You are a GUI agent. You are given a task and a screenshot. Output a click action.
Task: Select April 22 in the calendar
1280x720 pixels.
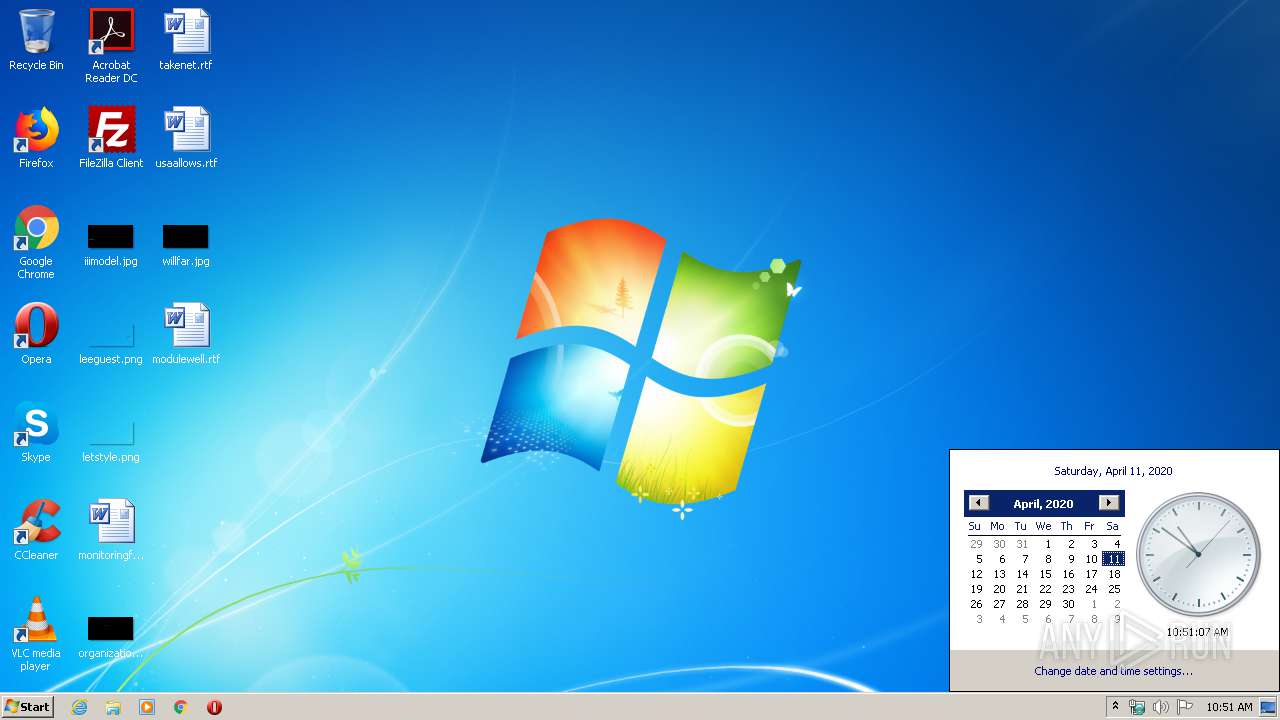(x=1045, y=589)
